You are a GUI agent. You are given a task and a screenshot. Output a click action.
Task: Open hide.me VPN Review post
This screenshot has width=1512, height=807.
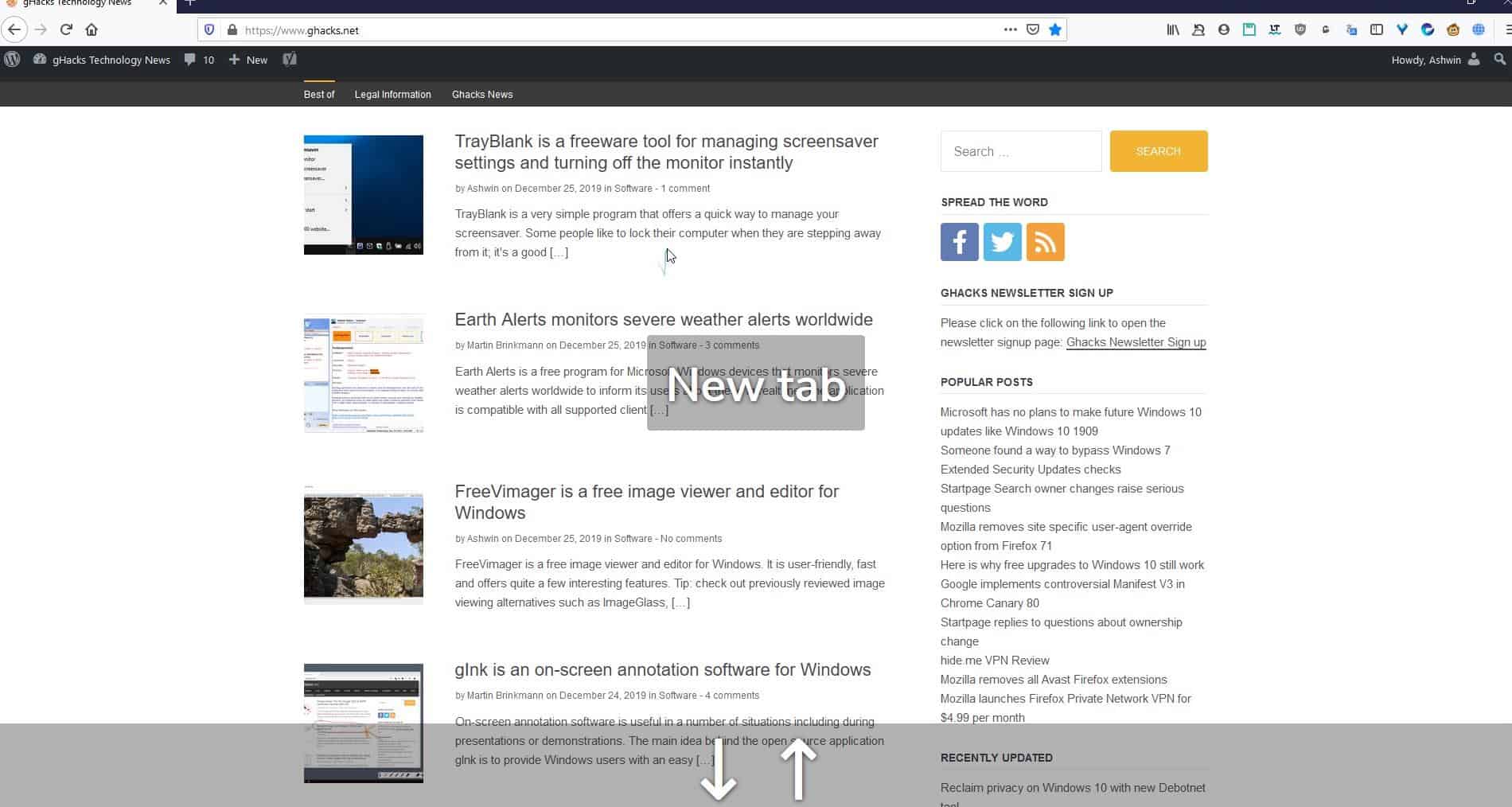coord(995,661)
